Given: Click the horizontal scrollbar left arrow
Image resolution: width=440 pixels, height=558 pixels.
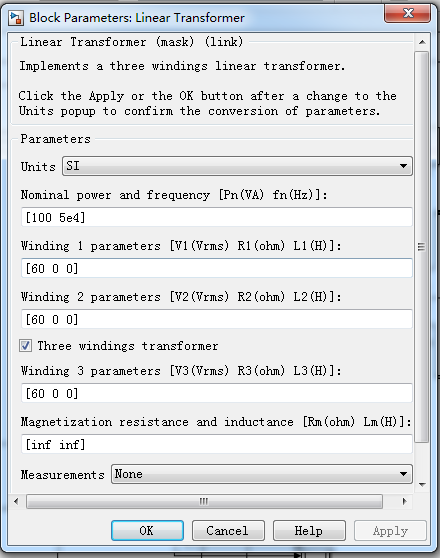Looking at the screenshot, I should click(16, 501).
